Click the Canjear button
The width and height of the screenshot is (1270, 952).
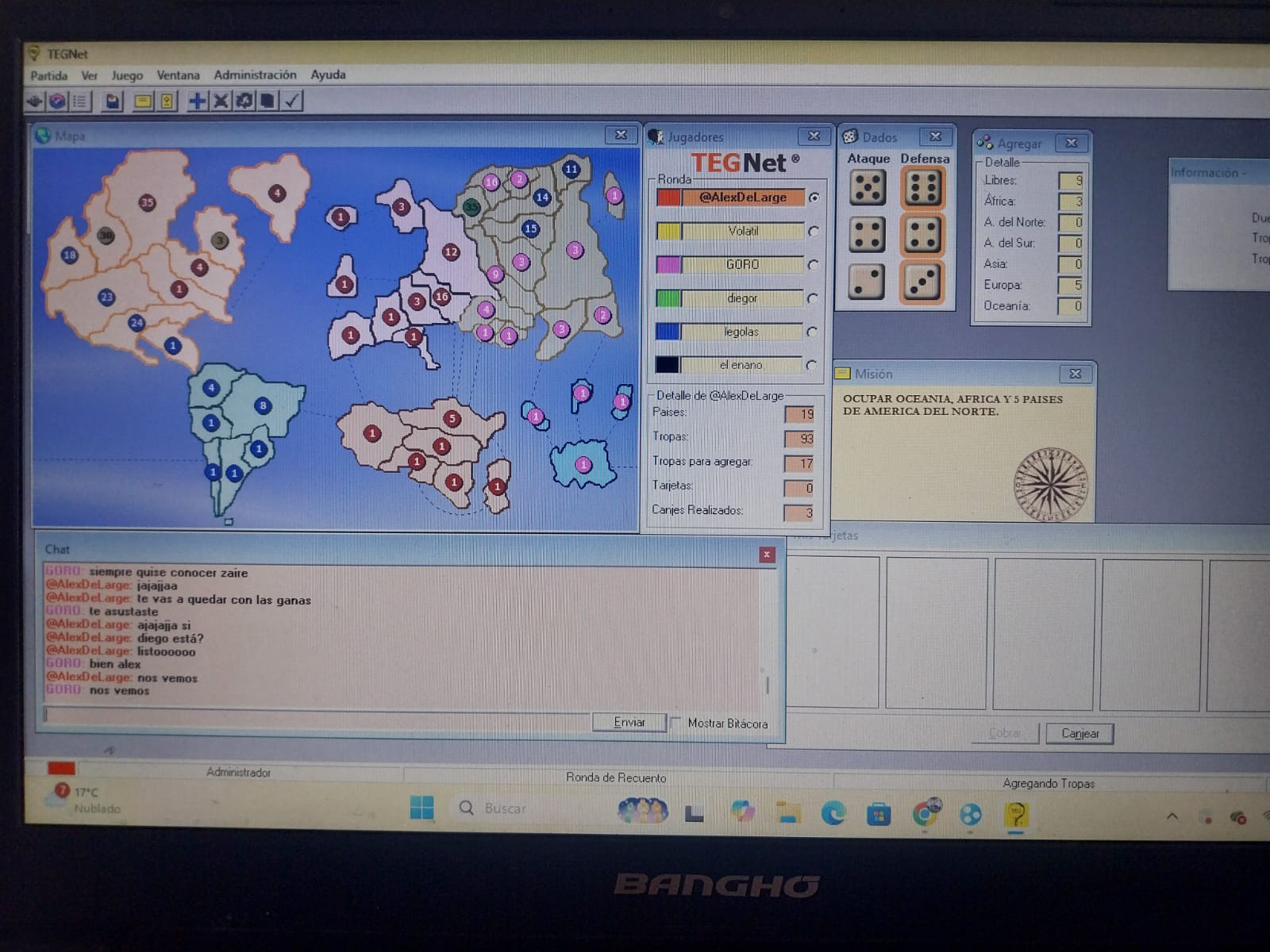coord(1079,733)
